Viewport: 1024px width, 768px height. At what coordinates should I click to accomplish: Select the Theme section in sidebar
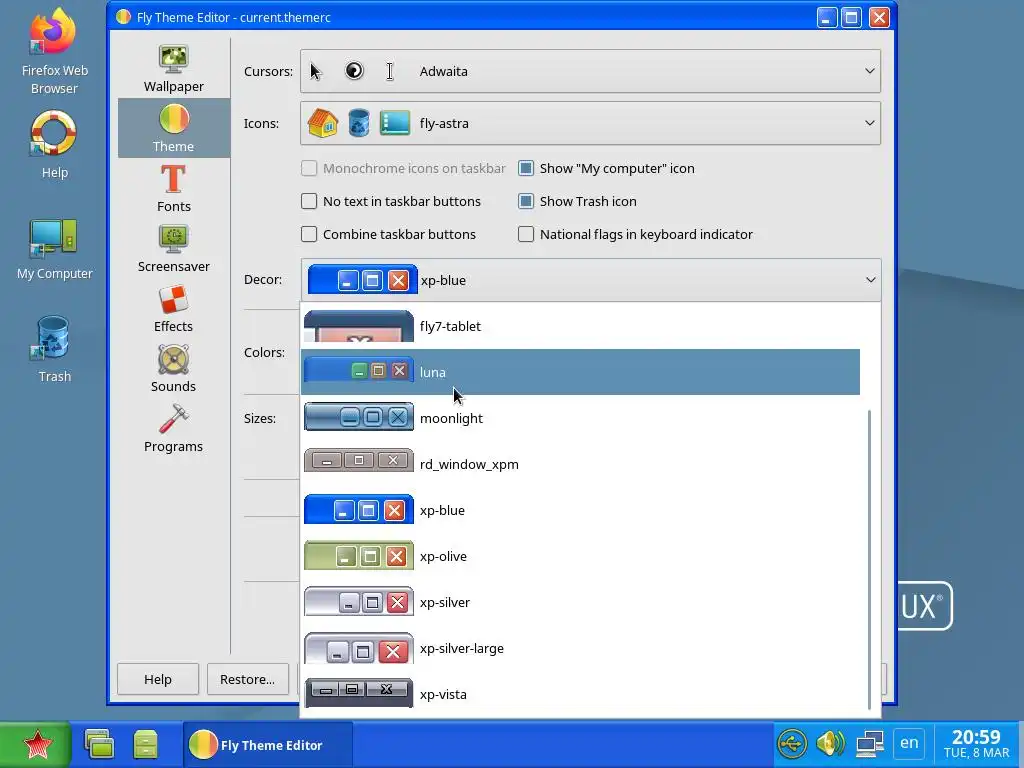coord(174,128)
